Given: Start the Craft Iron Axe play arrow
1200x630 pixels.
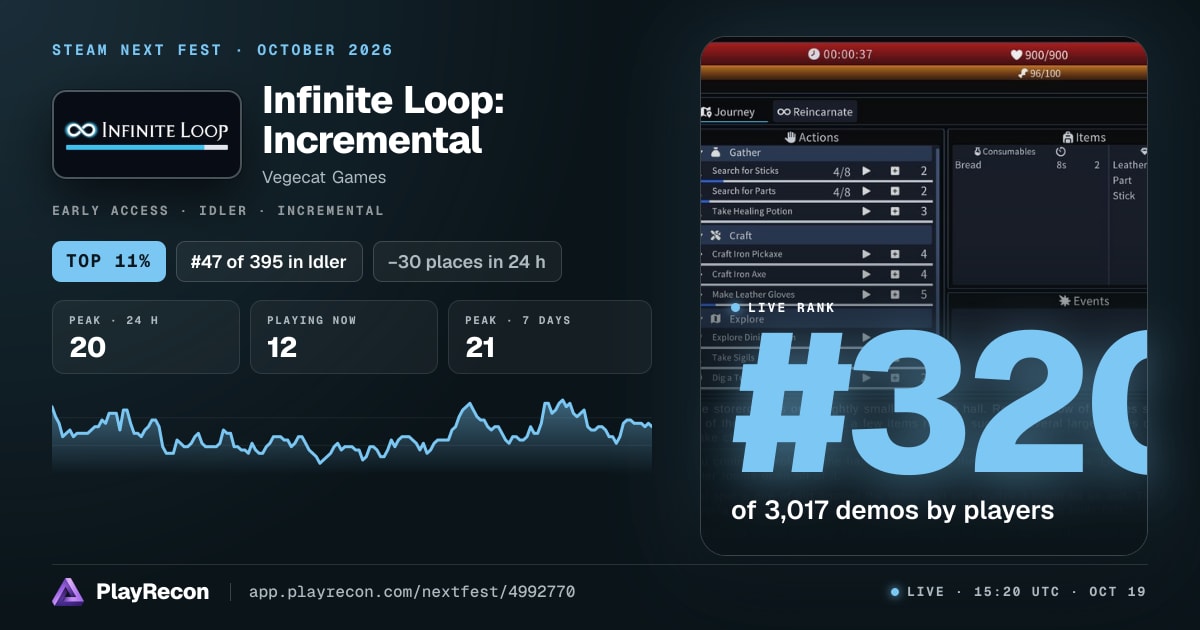Looking at the screenshot, I should pyautogui.click(x=866, y=274).
